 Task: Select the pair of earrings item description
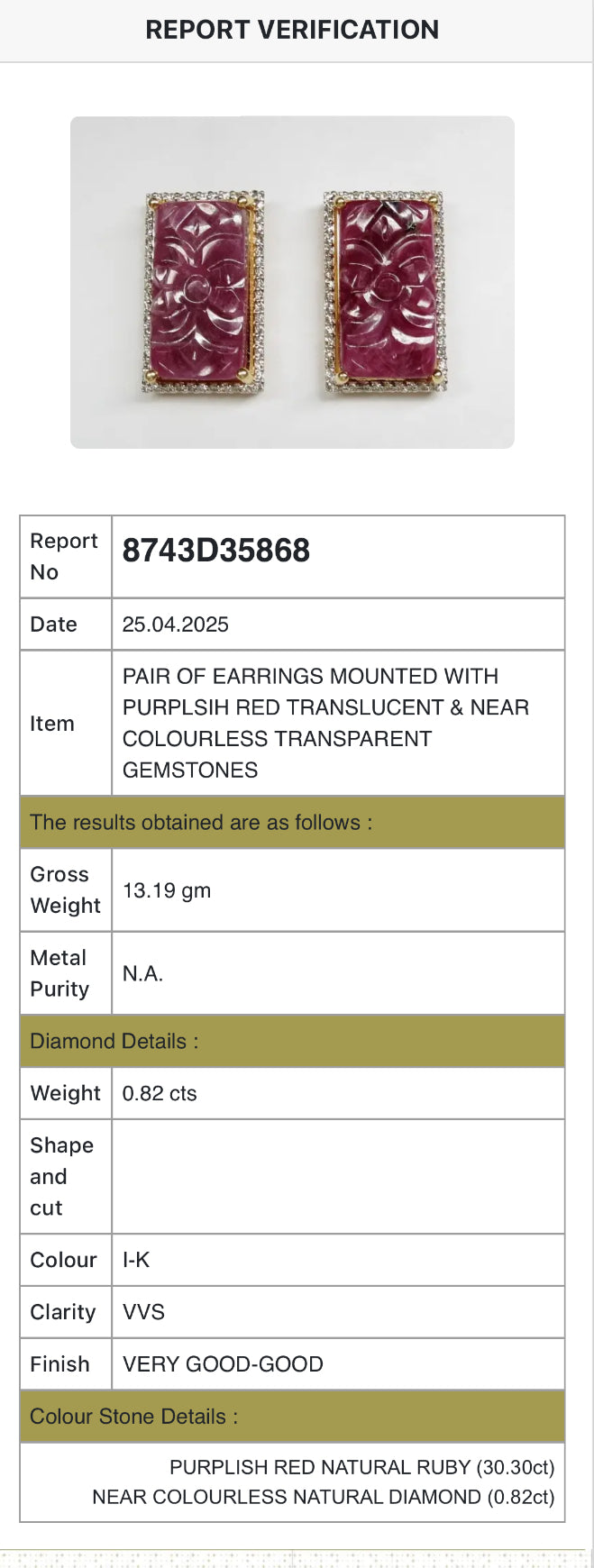(x=324, y=723)
